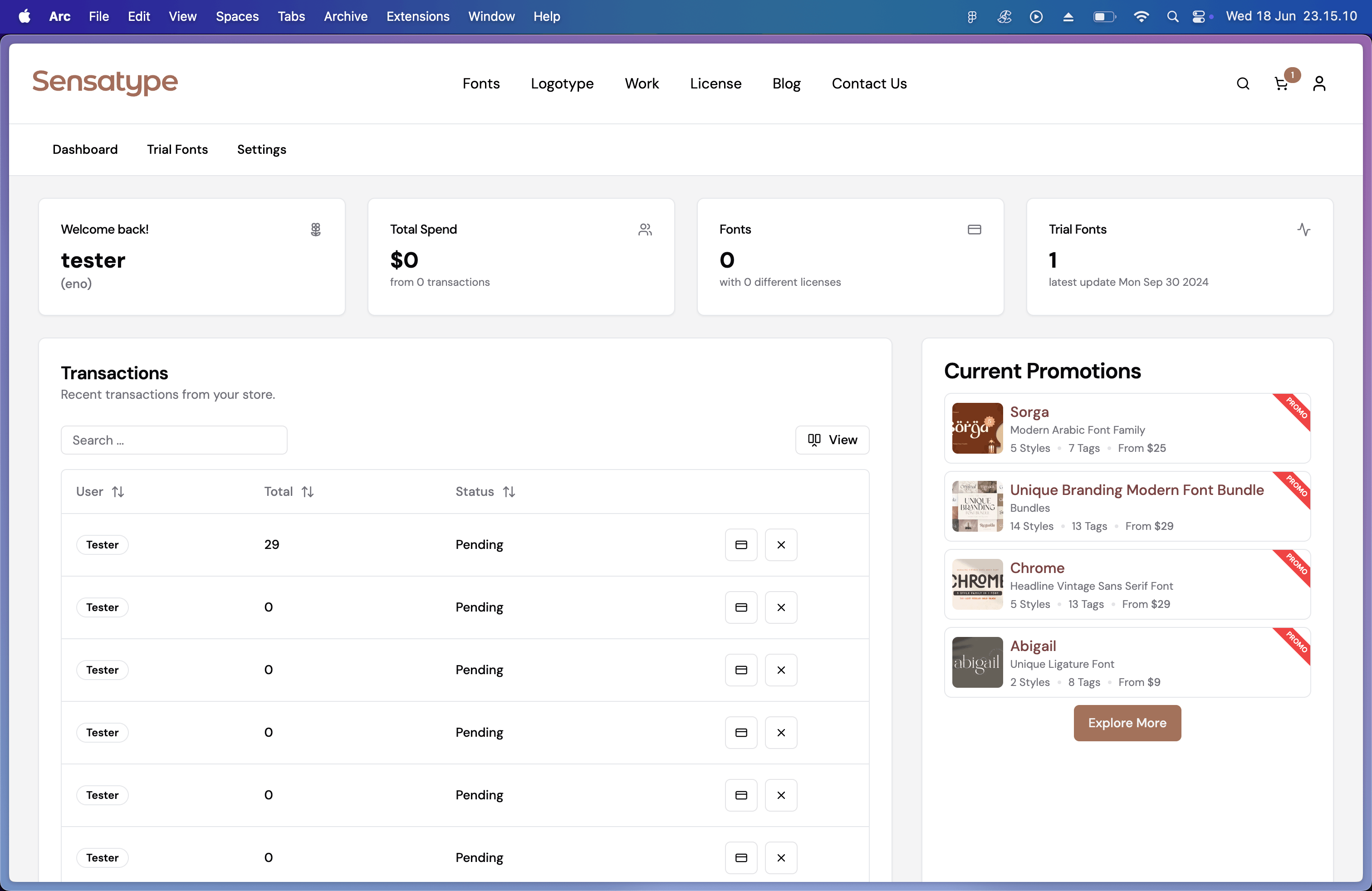The height and width of the screenshot is (891, 1372).
Task: Open macOS Control Center in menu bar
Action: pos(1198,16)
